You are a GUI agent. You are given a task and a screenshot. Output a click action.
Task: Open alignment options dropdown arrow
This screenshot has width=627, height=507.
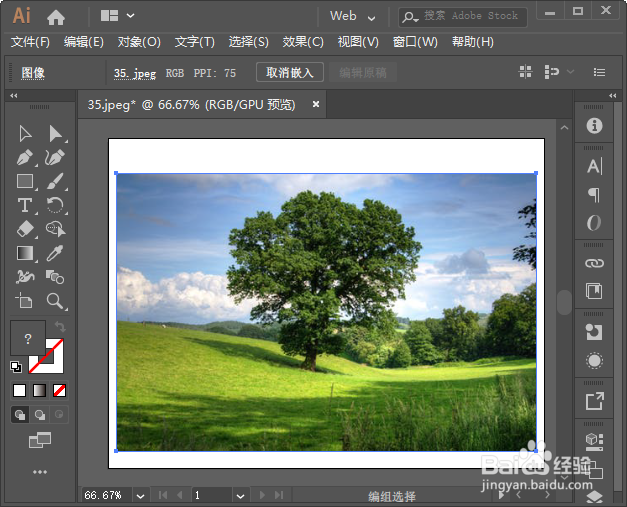[571, 72]
